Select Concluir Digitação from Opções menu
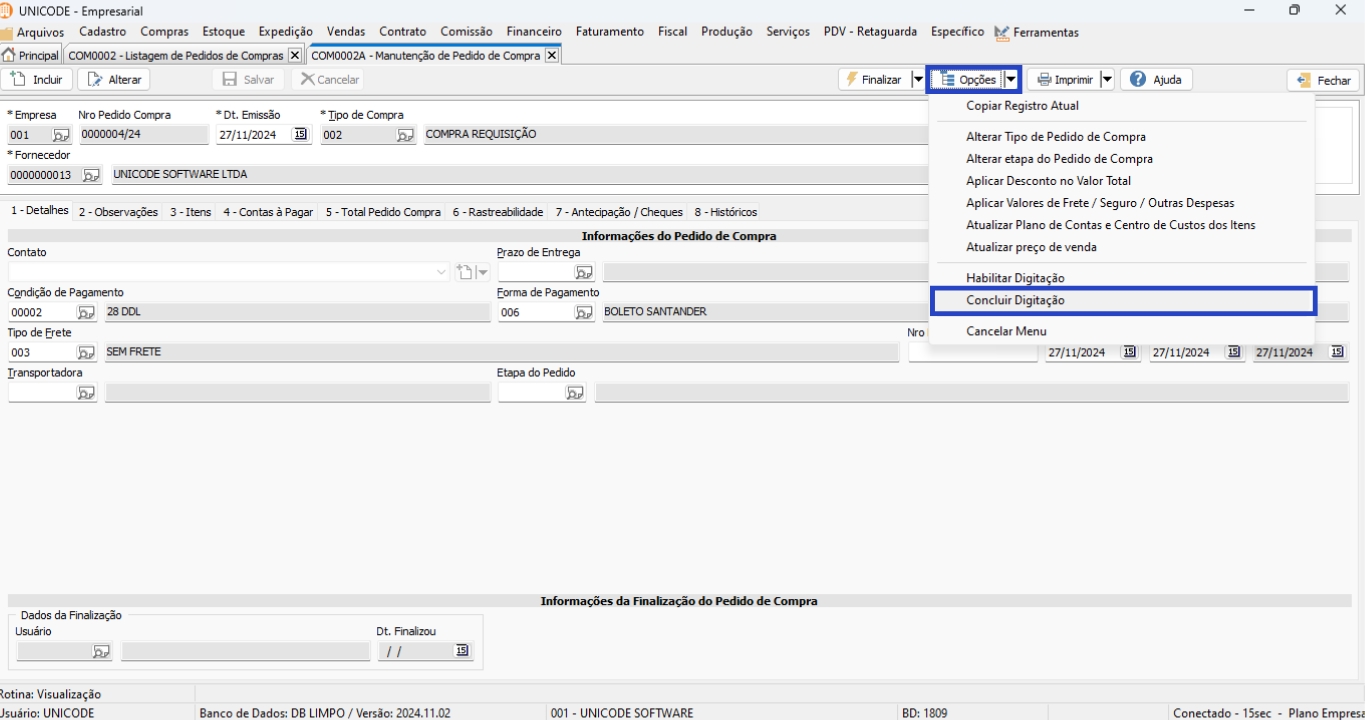The width and height of the screenshot is (1365, 720). [x=1015, y=300]
